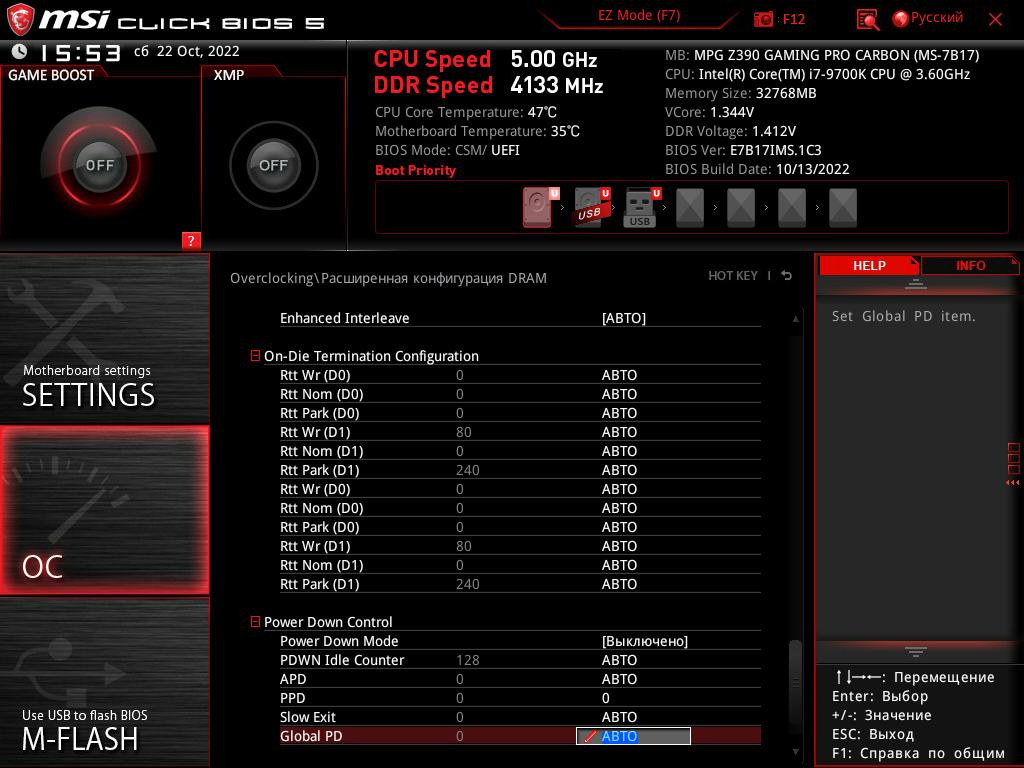Click the bottom help panel grip handle

click(916, 652)
